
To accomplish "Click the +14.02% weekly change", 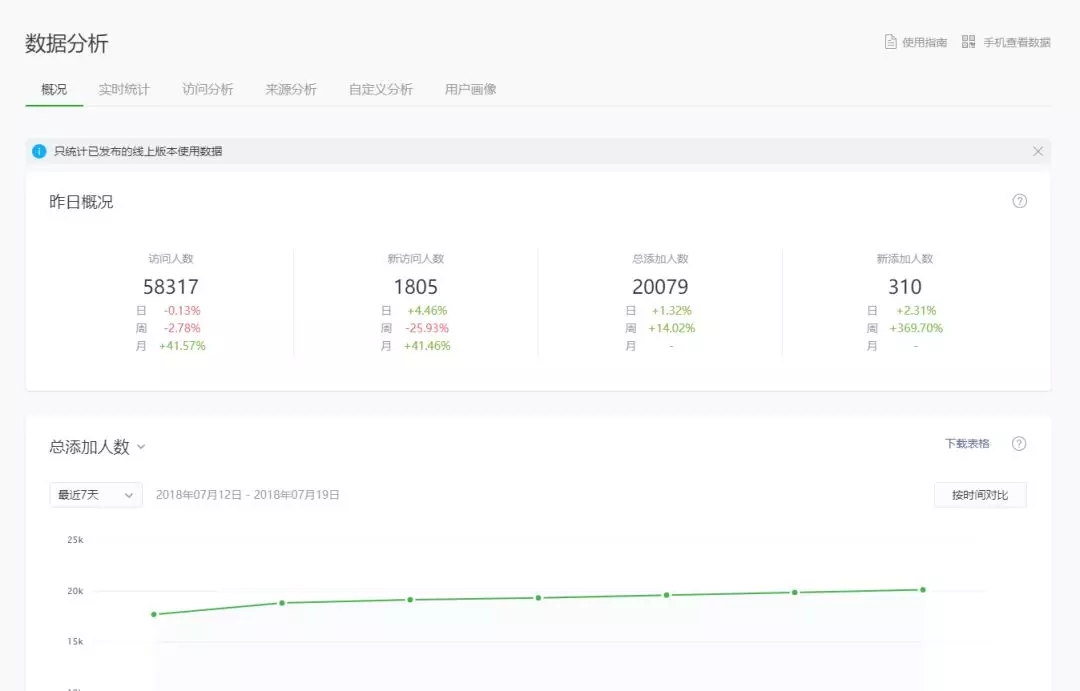I will (x=672, y=328).
